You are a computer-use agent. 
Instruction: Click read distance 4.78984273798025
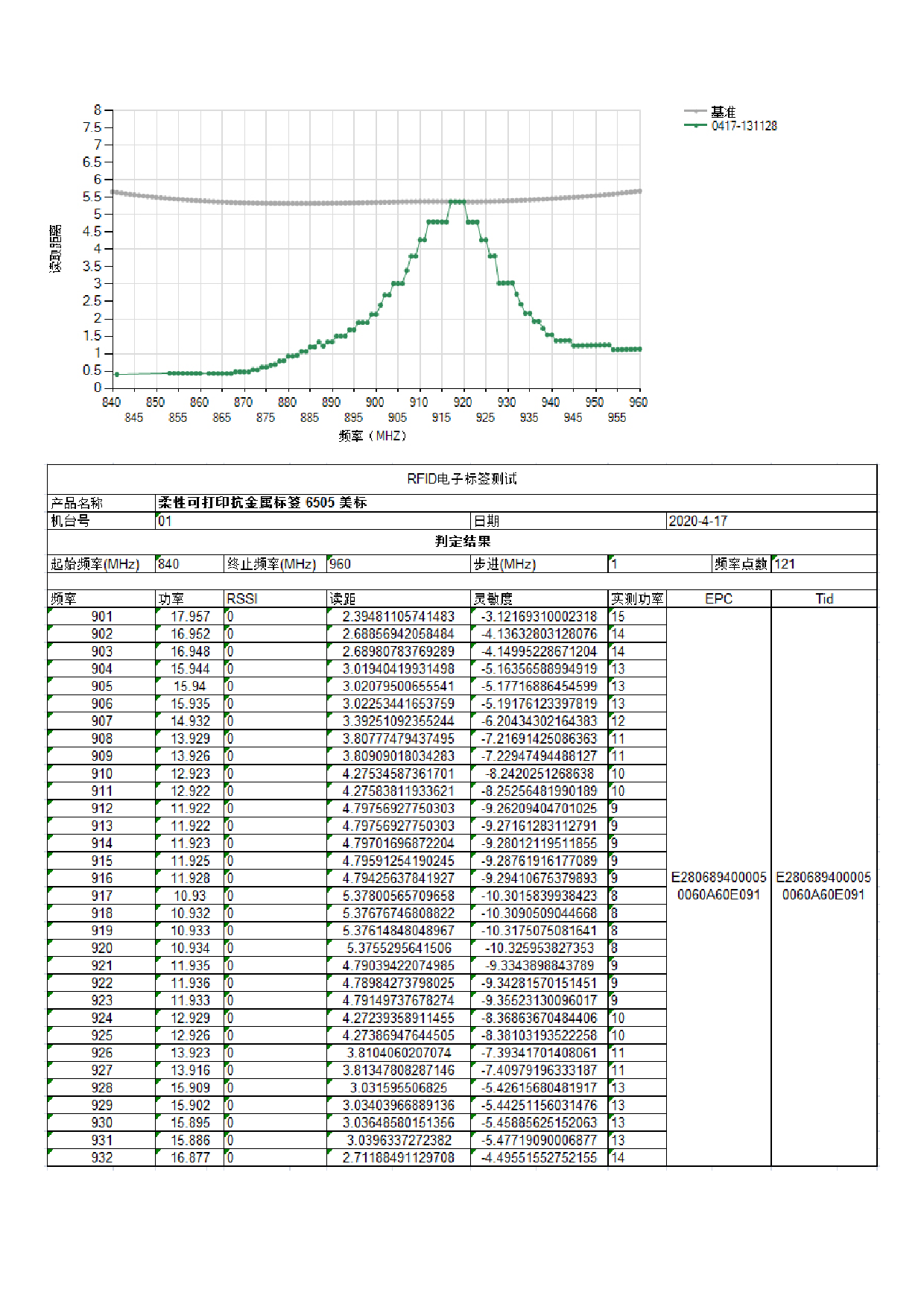(x=399, y=983)
